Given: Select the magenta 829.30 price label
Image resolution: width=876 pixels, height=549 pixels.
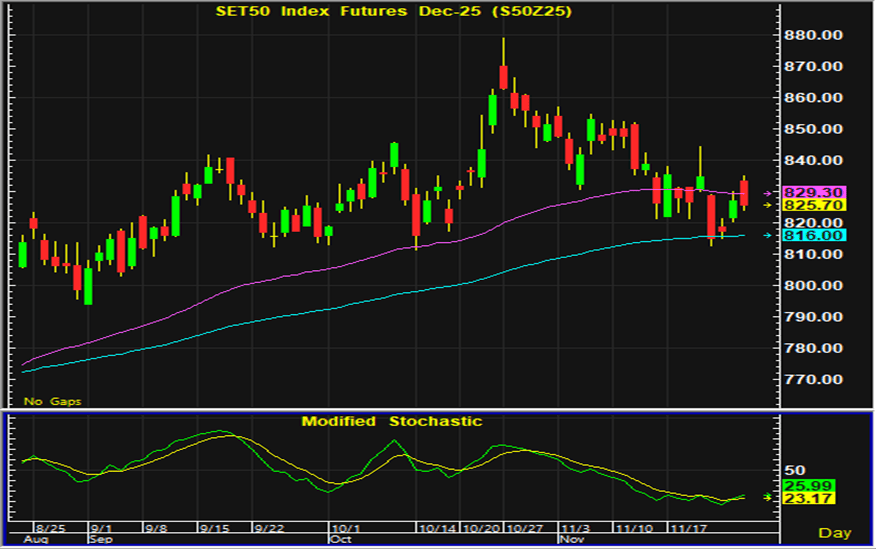Looking at the screenshot, I should coord(815,192).
